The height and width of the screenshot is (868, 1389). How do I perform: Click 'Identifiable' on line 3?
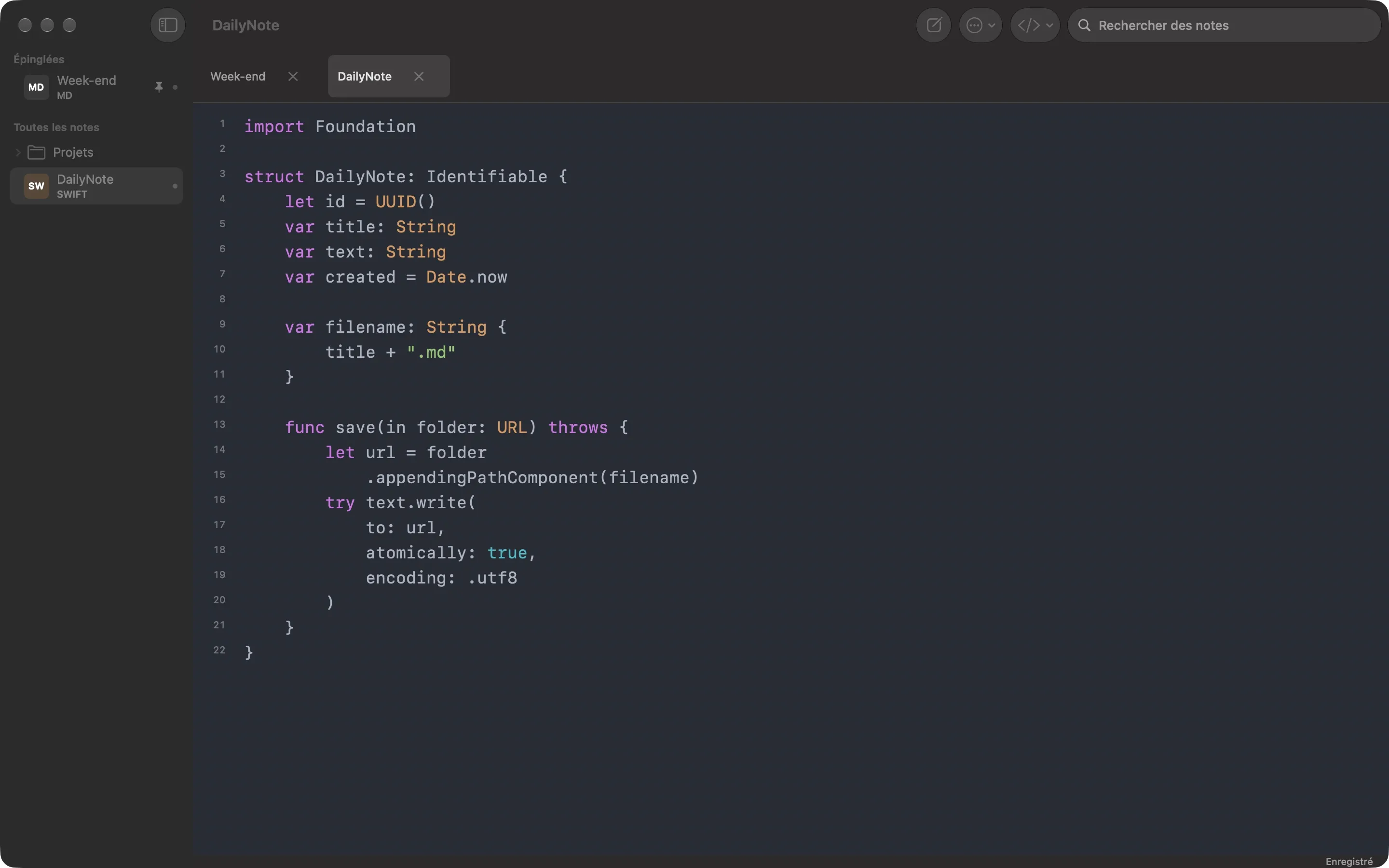click(487, 177)
